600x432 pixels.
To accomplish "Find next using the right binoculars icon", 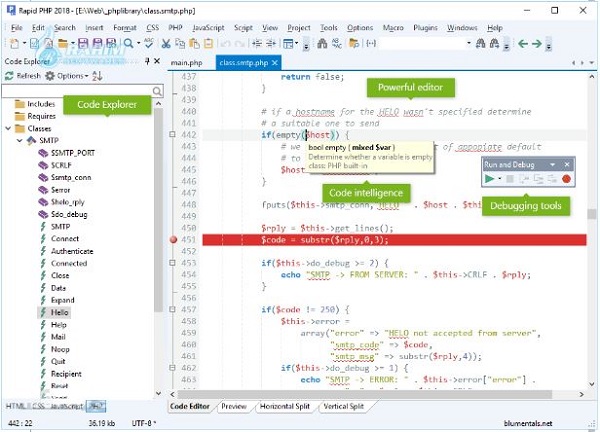I will [x=494, y=43].
